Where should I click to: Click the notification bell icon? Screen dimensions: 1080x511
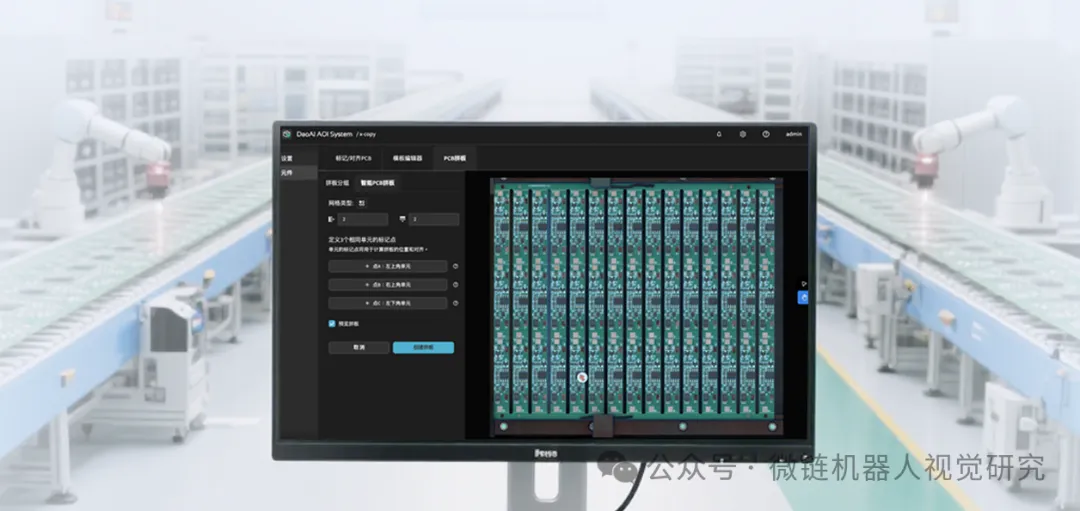pos(719,134)
